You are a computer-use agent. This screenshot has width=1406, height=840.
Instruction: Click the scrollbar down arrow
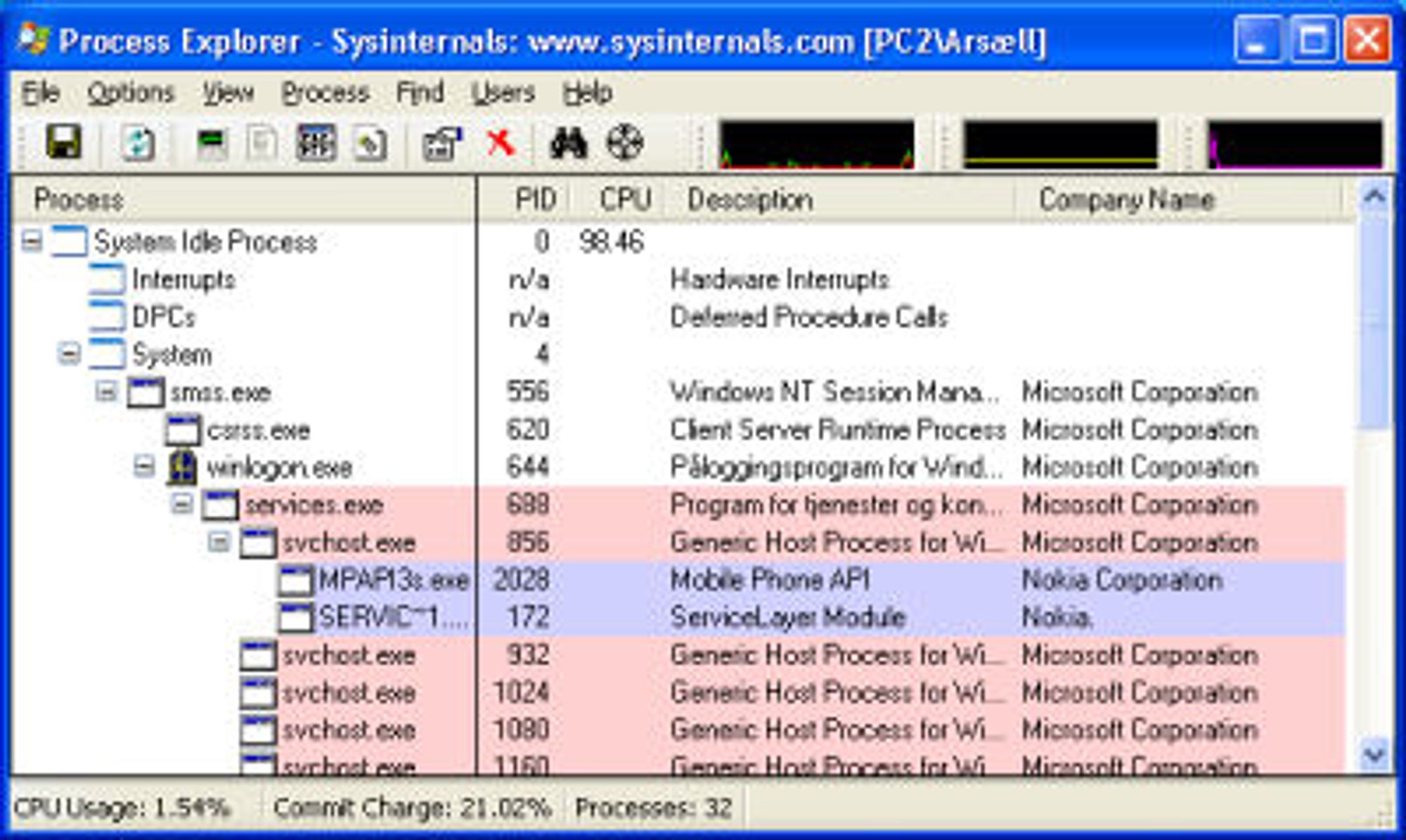tap(1374, 756)
